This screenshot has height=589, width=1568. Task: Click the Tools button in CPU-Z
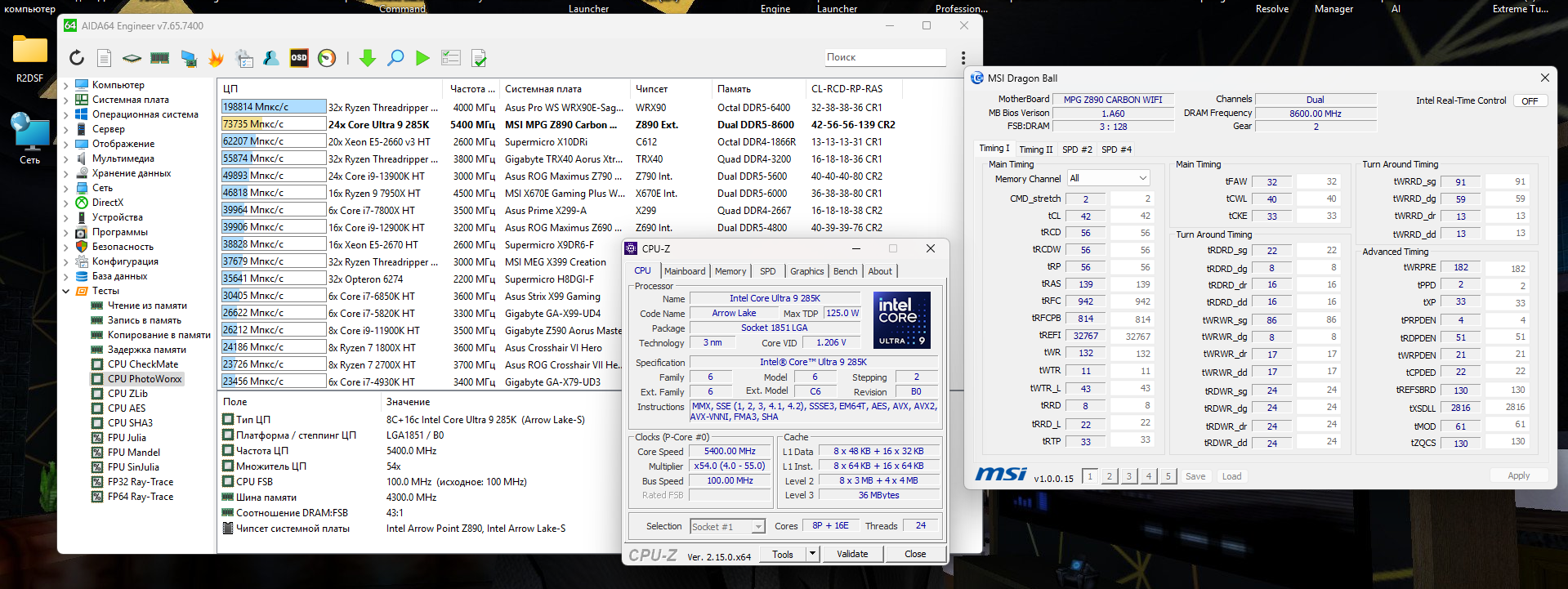coord(783,554)
